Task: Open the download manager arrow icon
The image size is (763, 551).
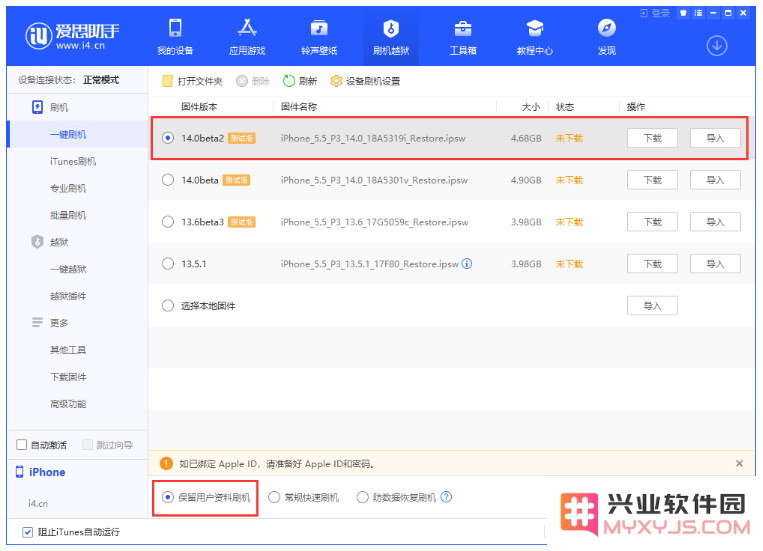Action: 717,46
